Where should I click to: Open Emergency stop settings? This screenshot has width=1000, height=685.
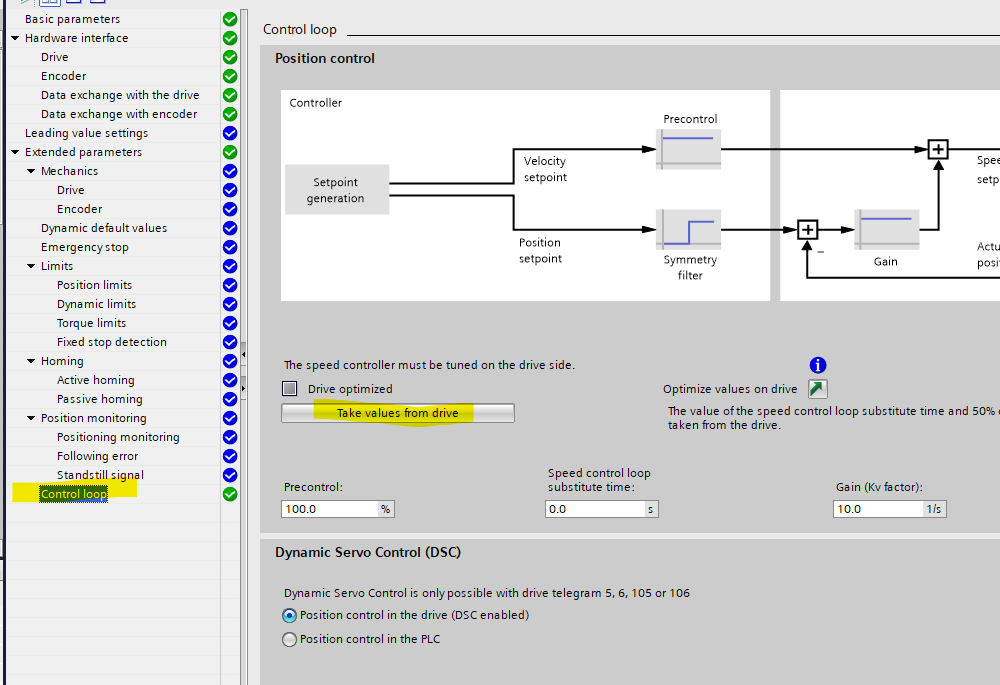tap(85, 247)
